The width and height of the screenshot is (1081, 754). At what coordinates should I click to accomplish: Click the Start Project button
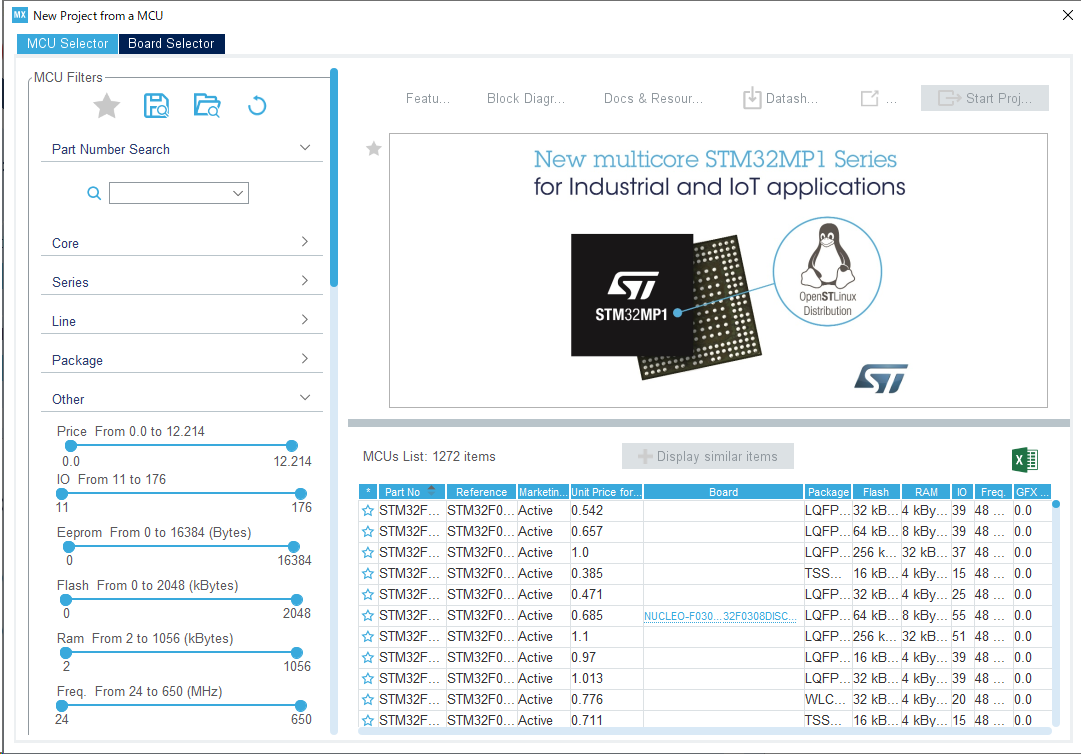[x=984, y=98]
